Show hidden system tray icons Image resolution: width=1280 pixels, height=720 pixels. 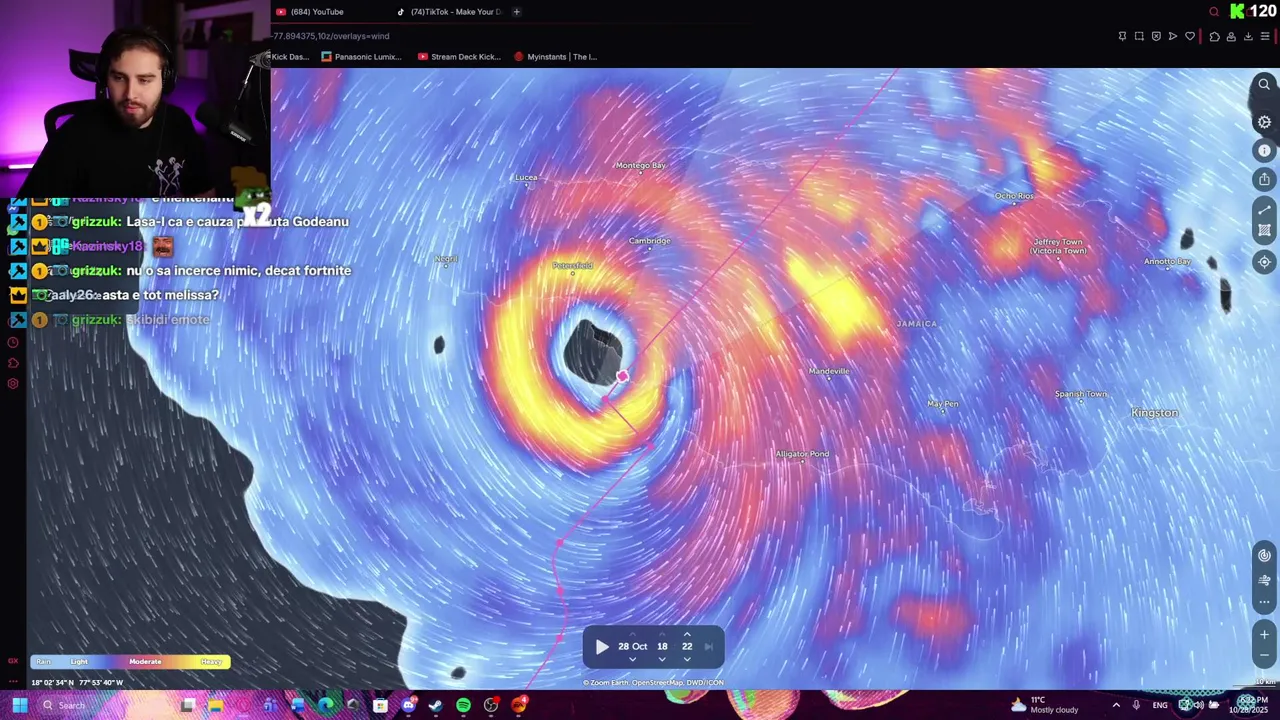pos(1116,705)
